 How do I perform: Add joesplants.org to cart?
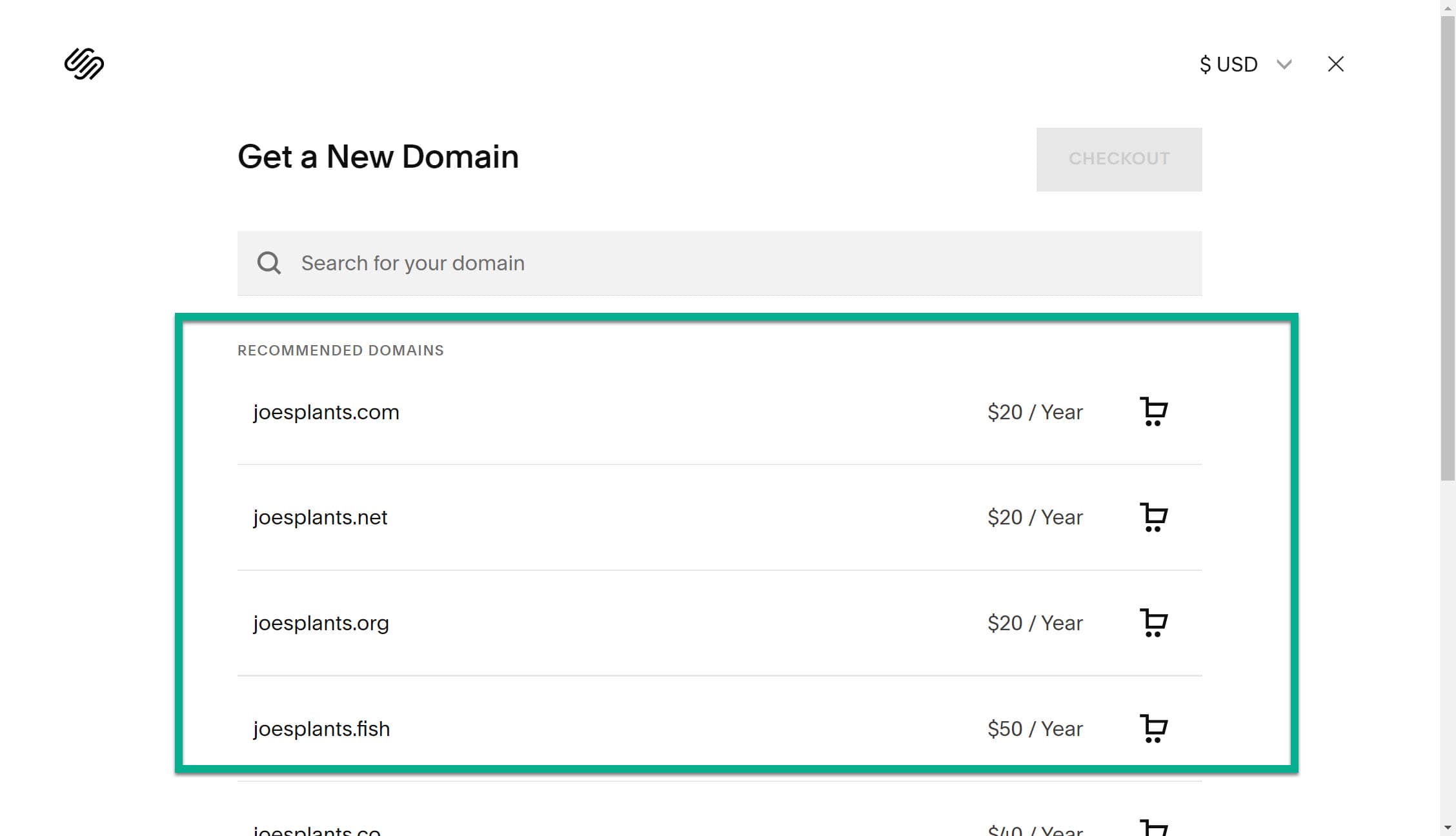[1153, 623]
